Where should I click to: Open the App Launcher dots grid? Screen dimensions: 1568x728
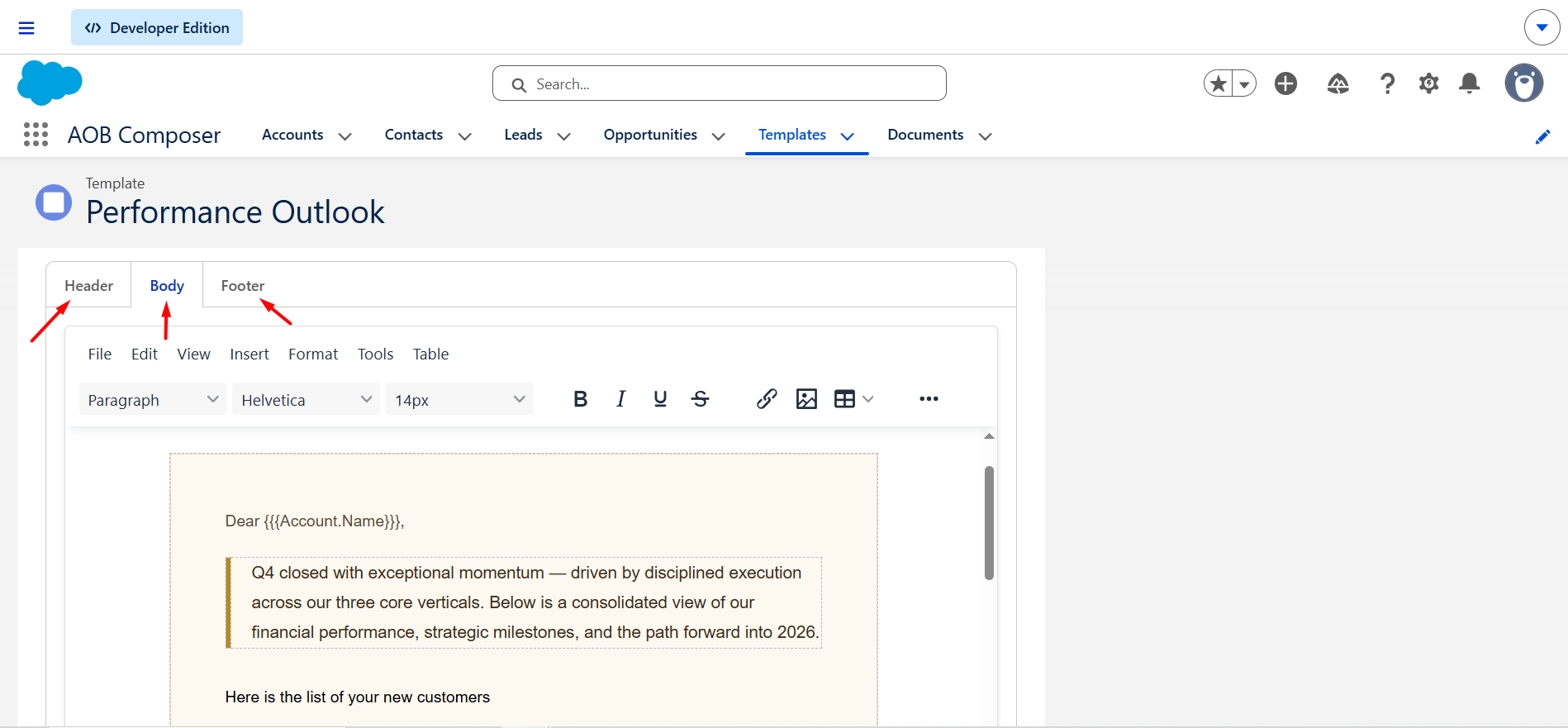pyautogui.click(x=36, y=135)
